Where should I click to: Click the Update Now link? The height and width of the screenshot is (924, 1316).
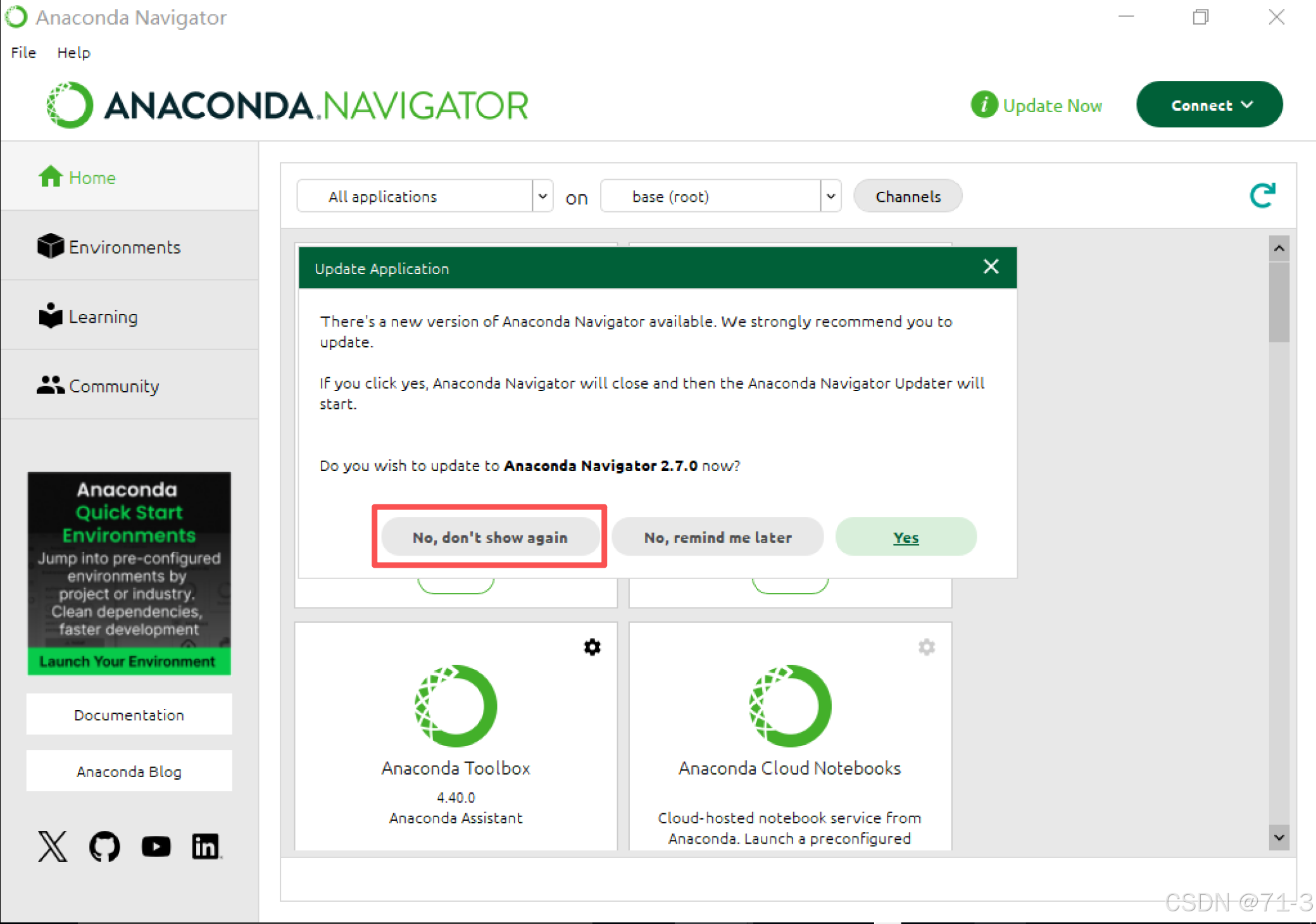pyautogui.click(x=1052, y=105)
